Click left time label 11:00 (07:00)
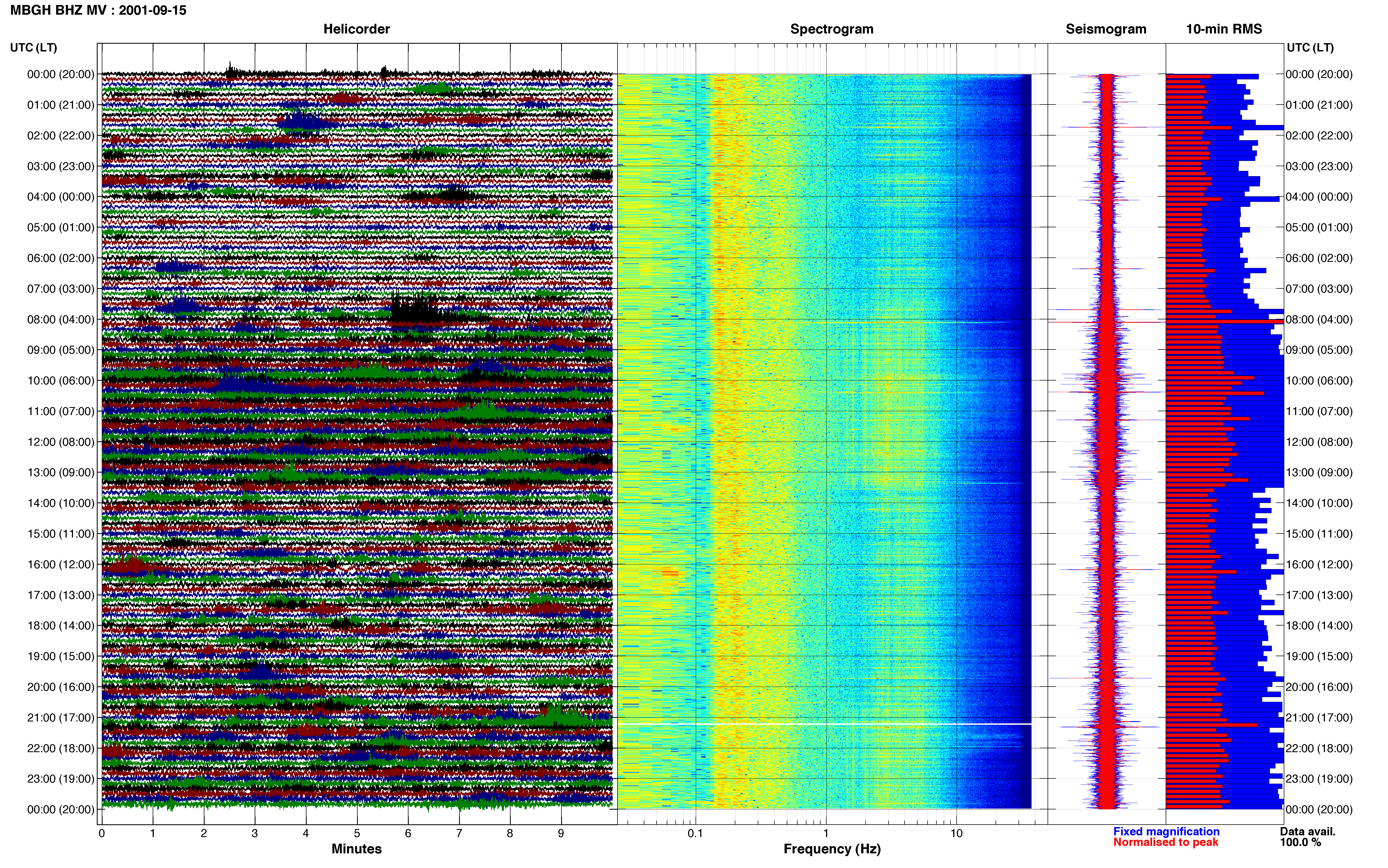The image size is (1388, 868). tap(61, 412)
